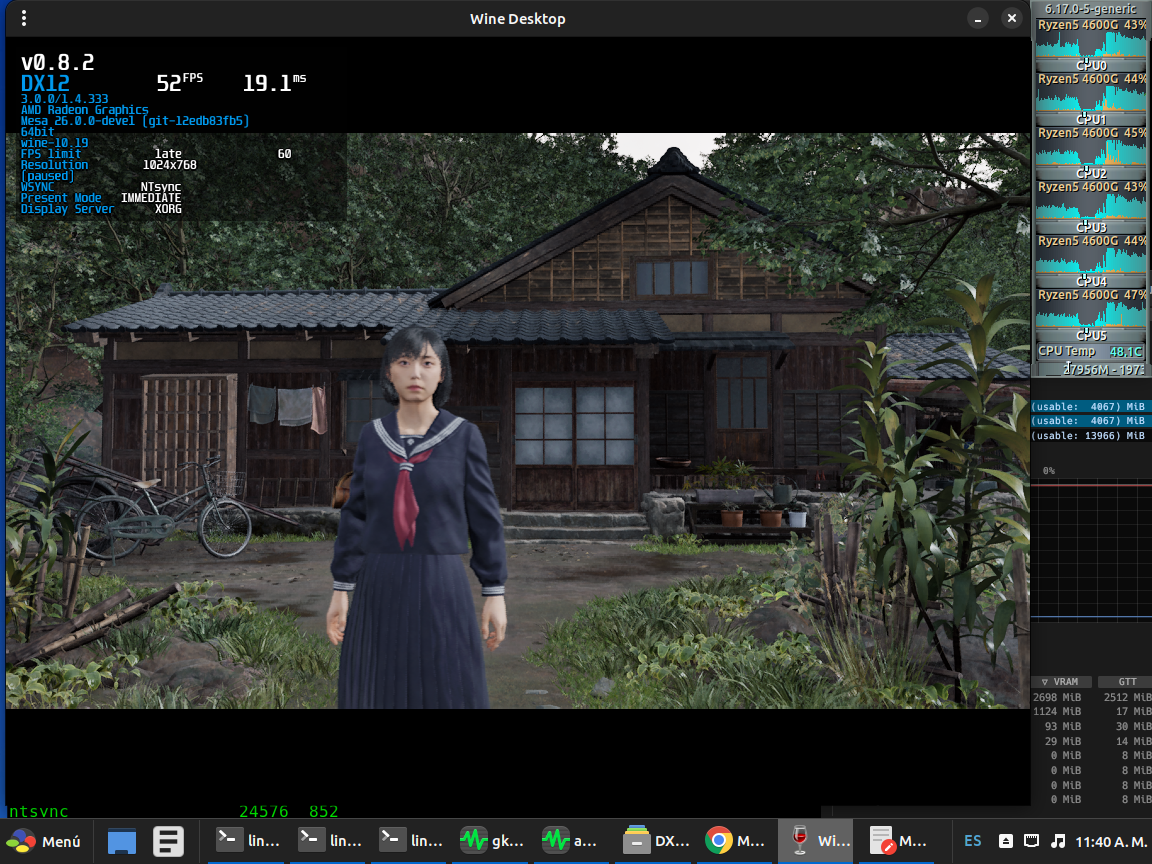Sort by the VRAM column header

tap(1061, 682)
